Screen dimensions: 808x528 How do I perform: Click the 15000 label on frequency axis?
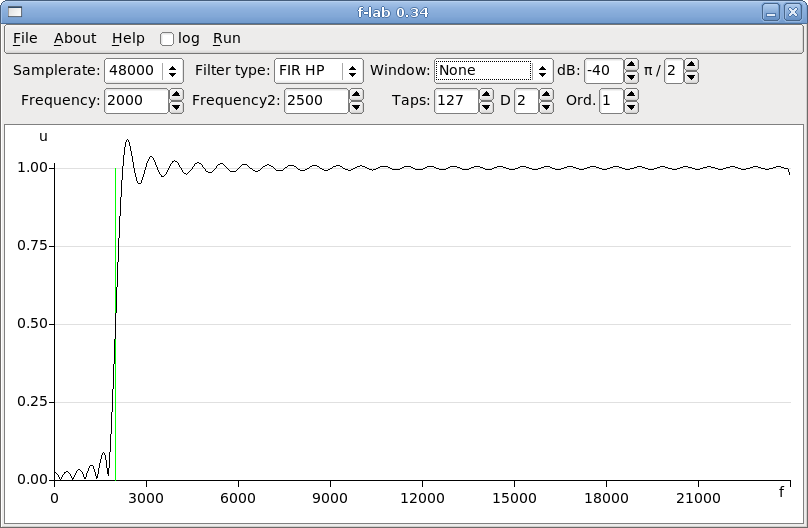514,498
